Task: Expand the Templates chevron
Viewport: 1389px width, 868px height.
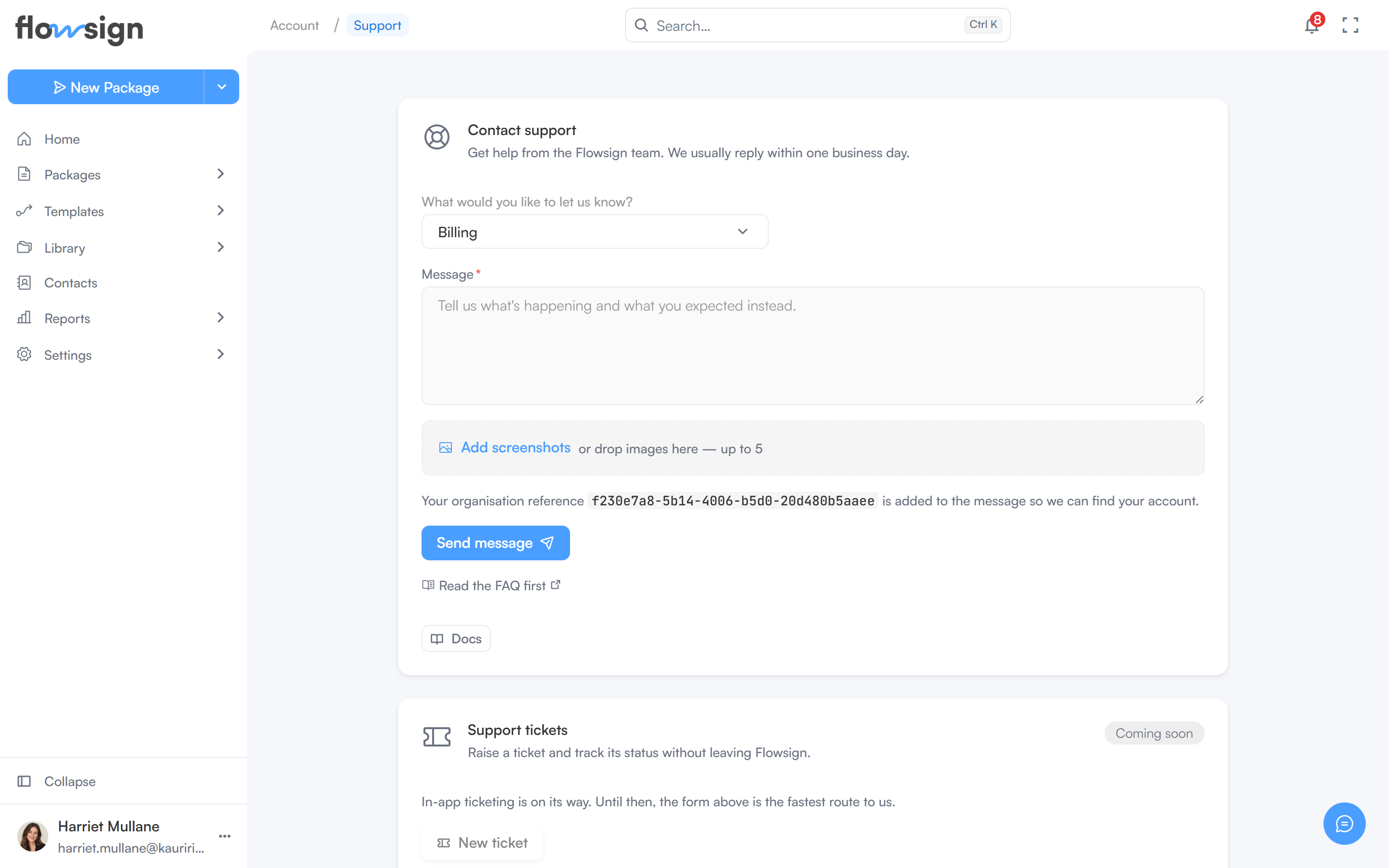Action: [x=220, y=211]
